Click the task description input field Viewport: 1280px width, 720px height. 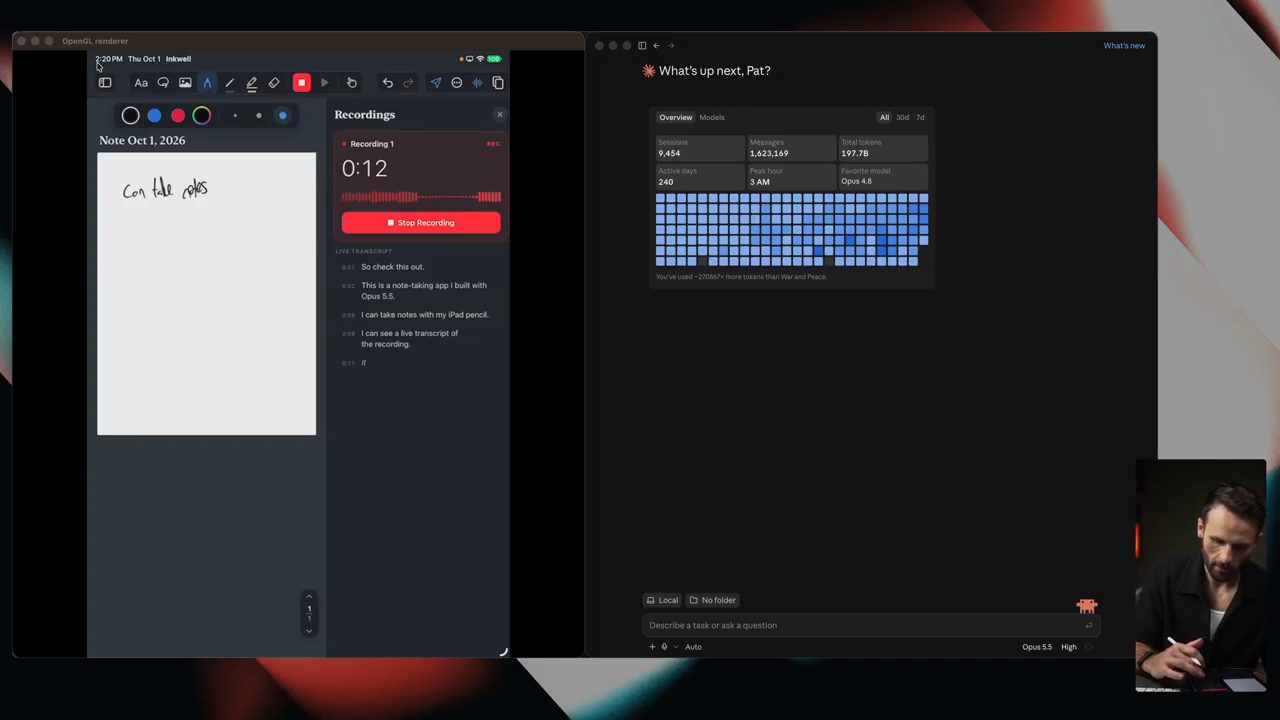click(x=871, y=626)
